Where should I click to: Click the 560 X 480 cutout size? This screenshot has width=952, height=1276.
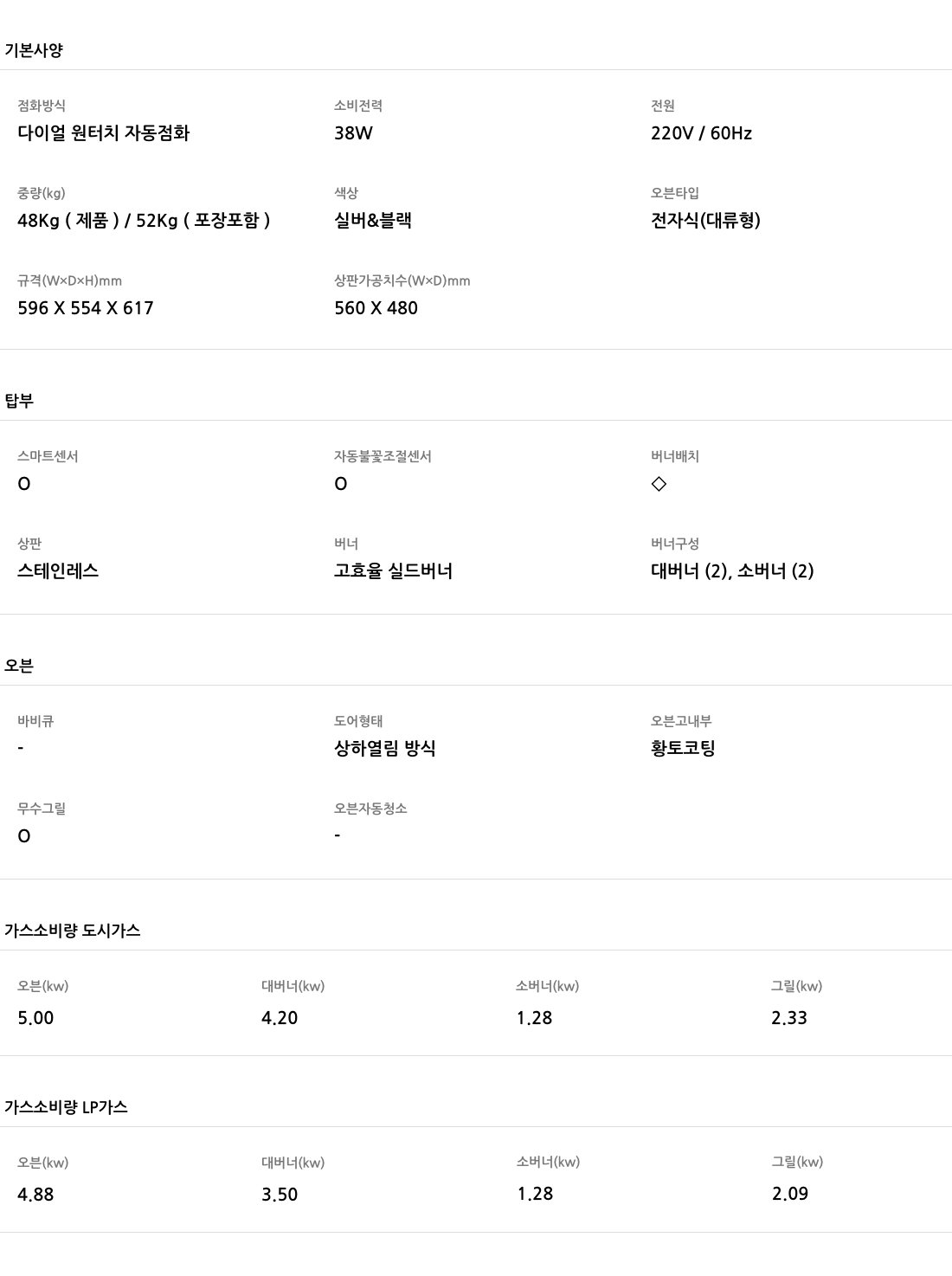click(376, 308)
